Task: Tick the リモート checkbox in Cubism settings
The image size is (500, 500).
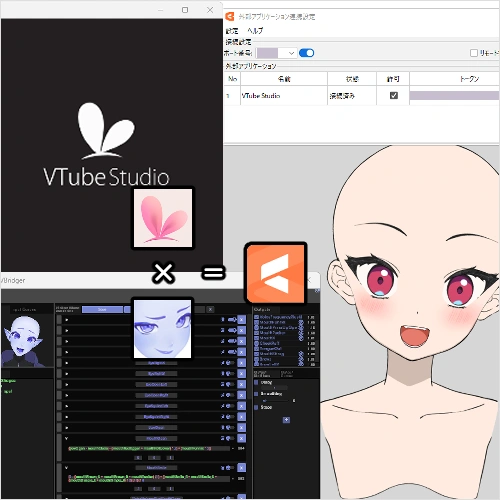Action: pyautogui.click(x=474, y=53)
